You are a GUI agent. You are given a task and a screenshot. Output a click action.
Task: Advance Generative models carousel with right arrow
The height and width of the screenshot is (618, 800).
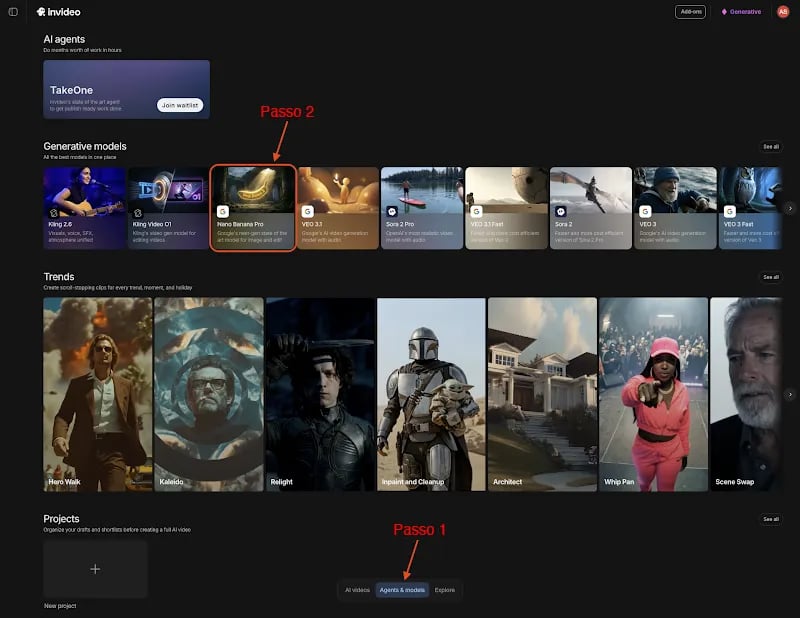[x=790, y=208]
